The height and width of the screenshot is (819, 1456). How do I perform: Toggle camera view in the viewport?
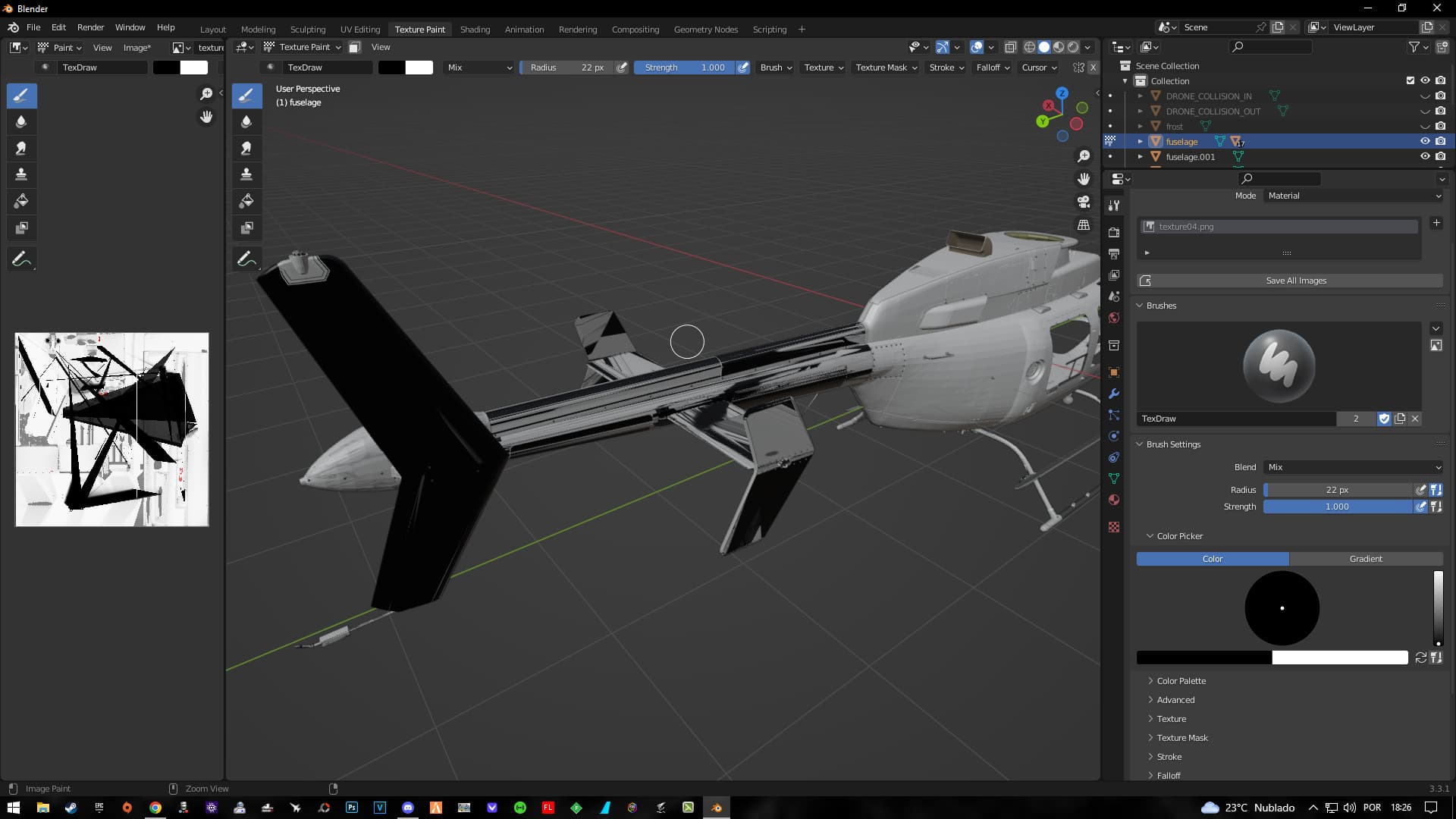(x=1084, y=202)
